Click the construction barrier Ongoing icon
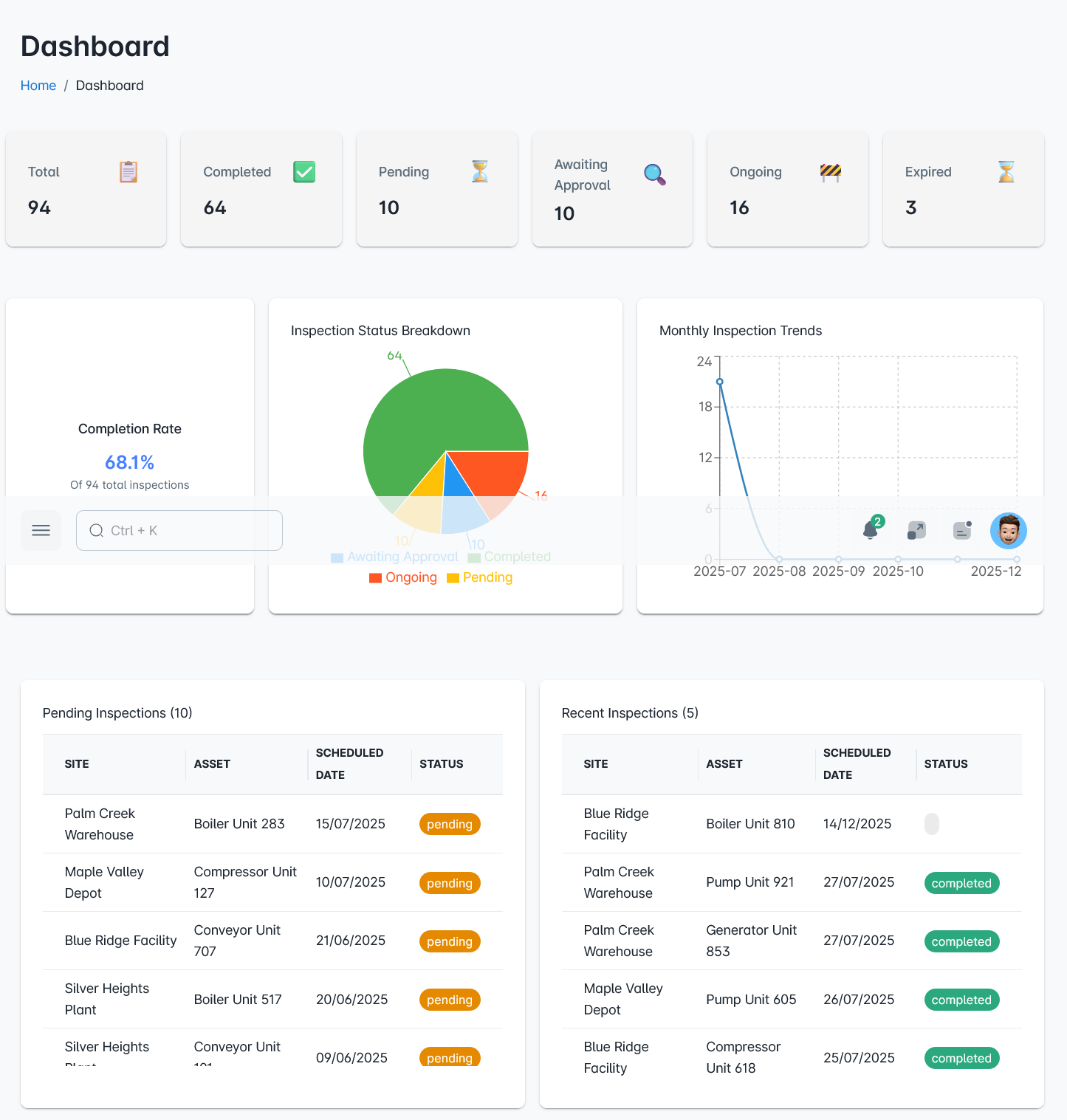1067x1120 pixels. (x=831, y=172)
